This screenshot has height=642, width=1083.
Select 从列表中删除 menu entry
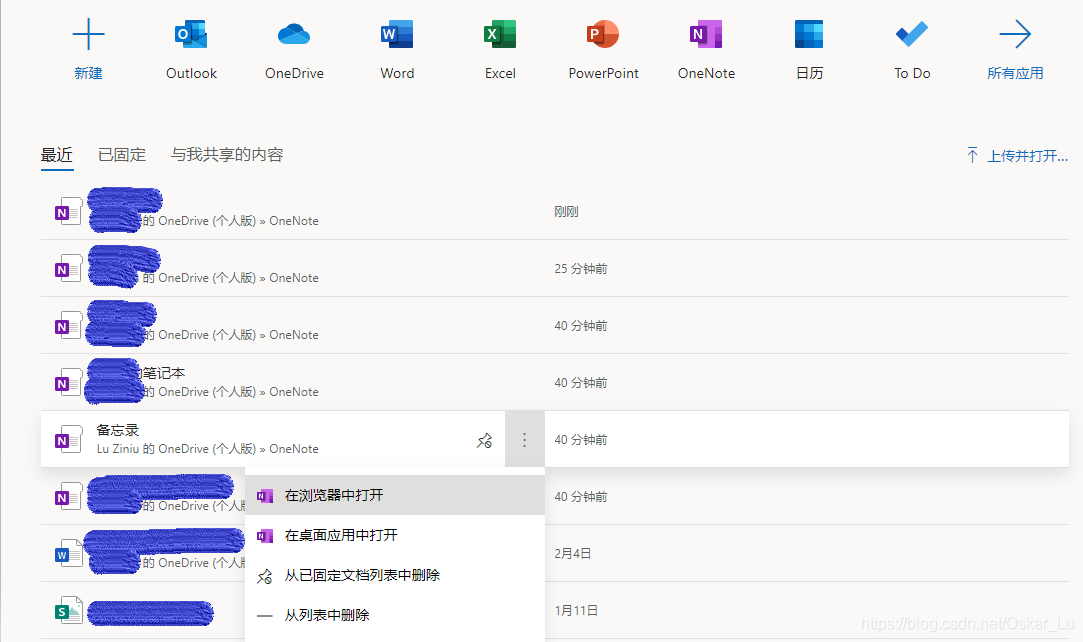coord(394,615)
